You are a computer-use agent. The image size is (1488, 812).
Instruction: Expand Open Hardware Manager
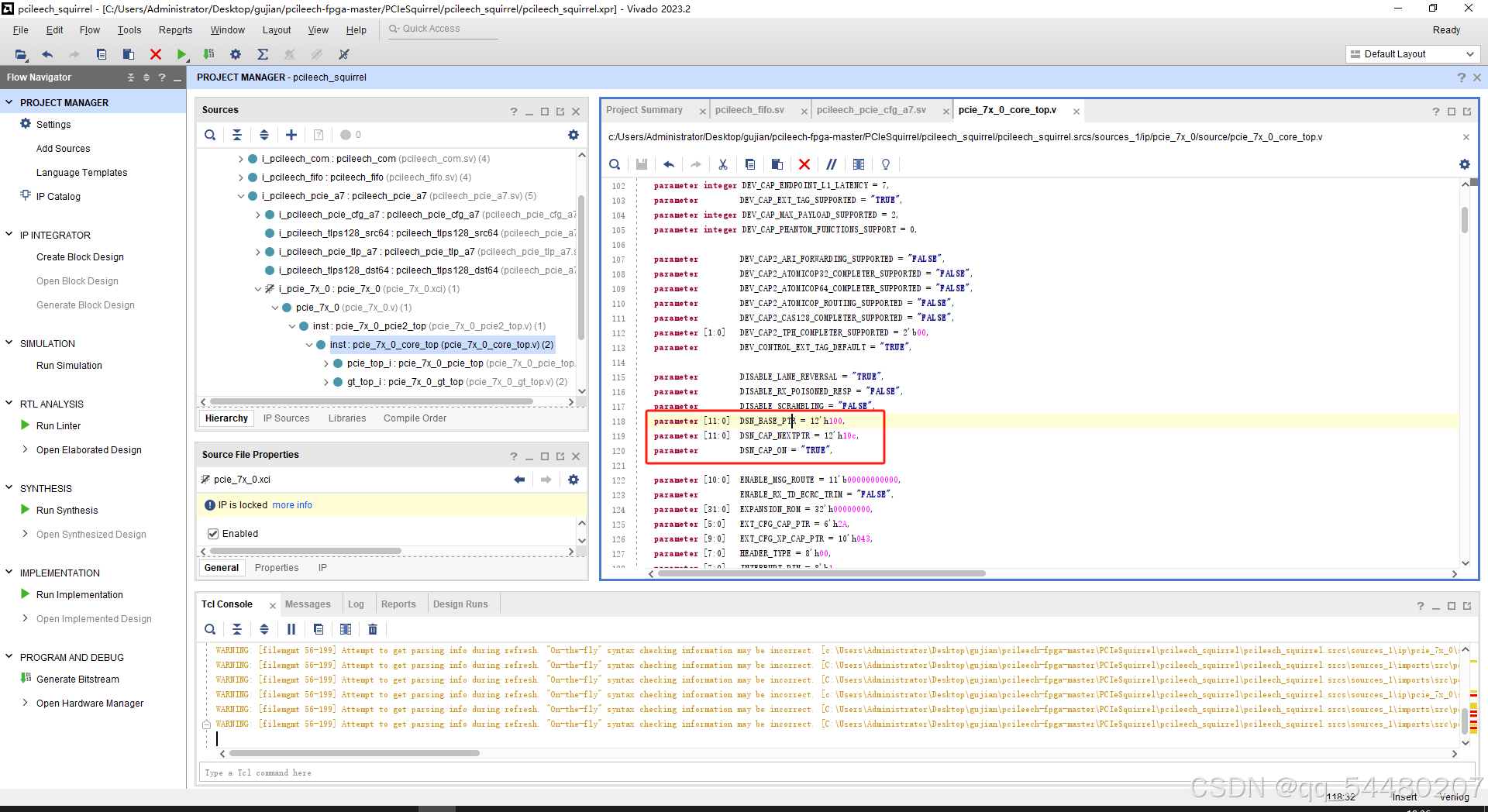coord(25,703)
